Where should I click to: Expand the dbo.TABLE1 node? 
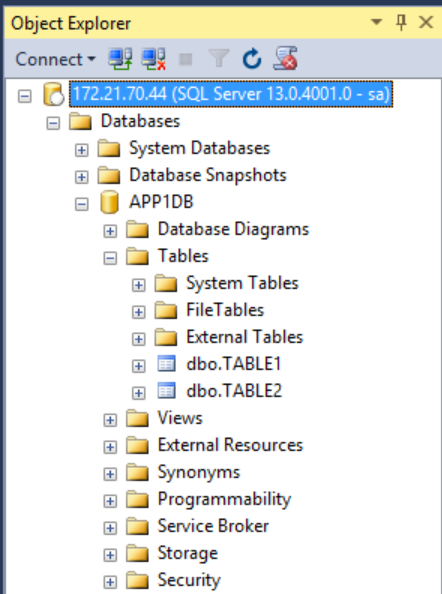click(138, 366)
